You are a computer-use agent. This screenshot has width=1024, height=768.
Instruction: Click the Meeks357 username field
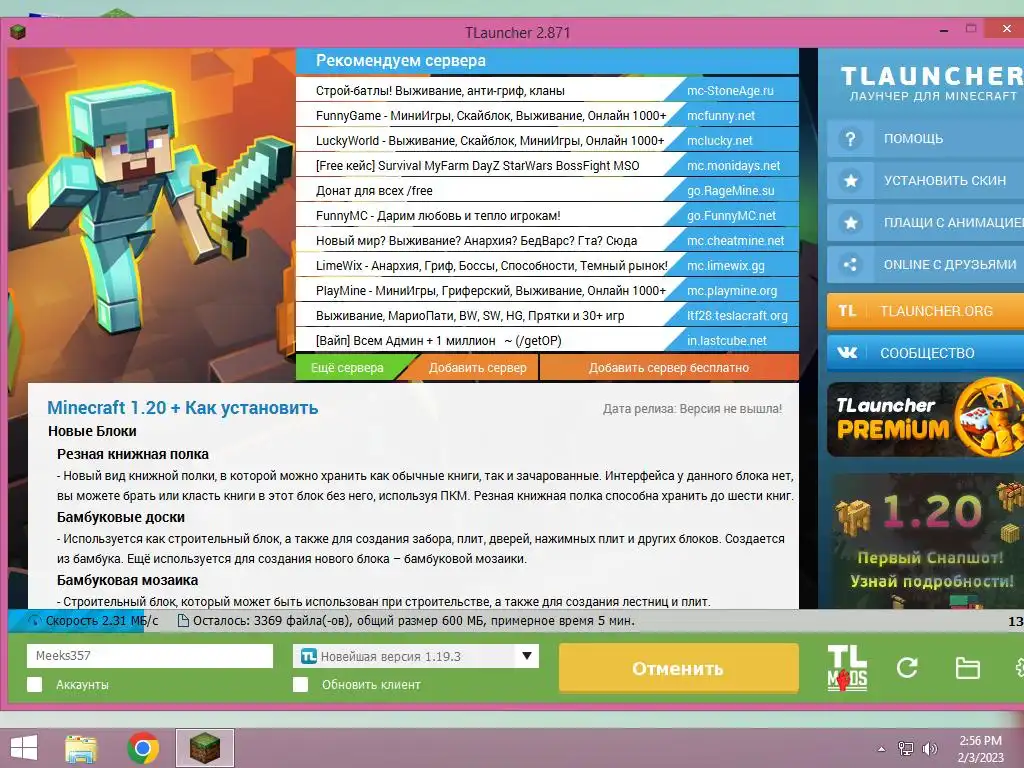tap(150, 656)
